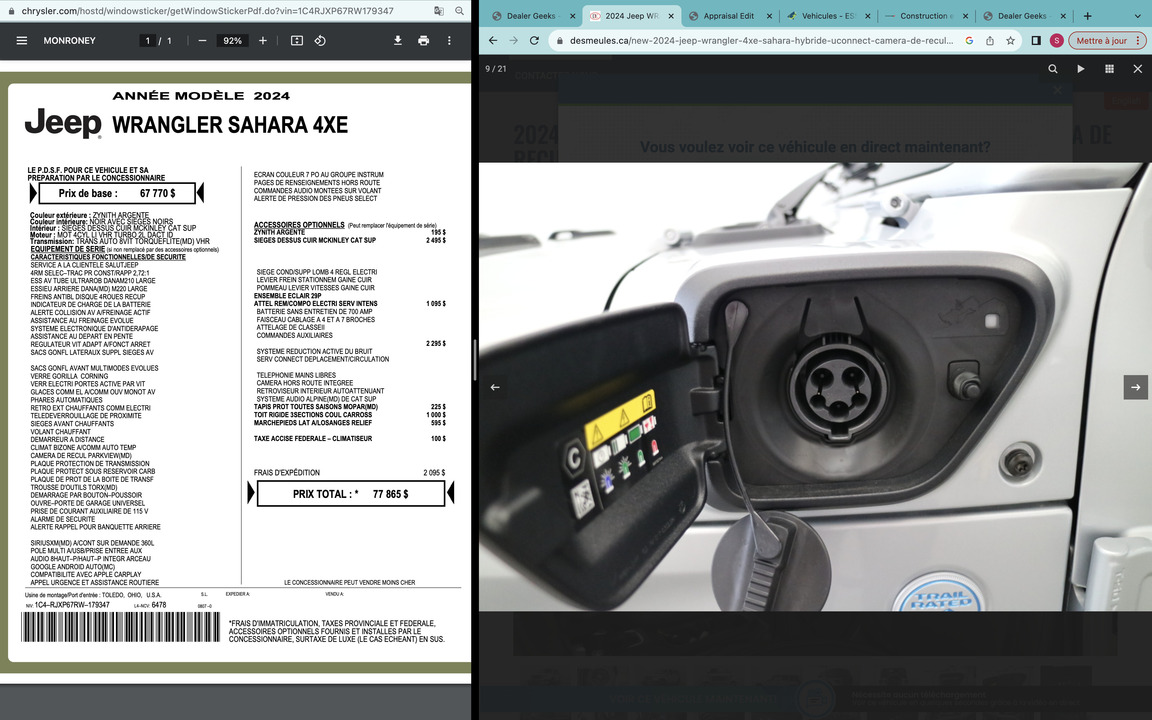Open a new browser tab
Image resolution: width=1152 pixels, height=720 pixels.
coord(1087,15)
